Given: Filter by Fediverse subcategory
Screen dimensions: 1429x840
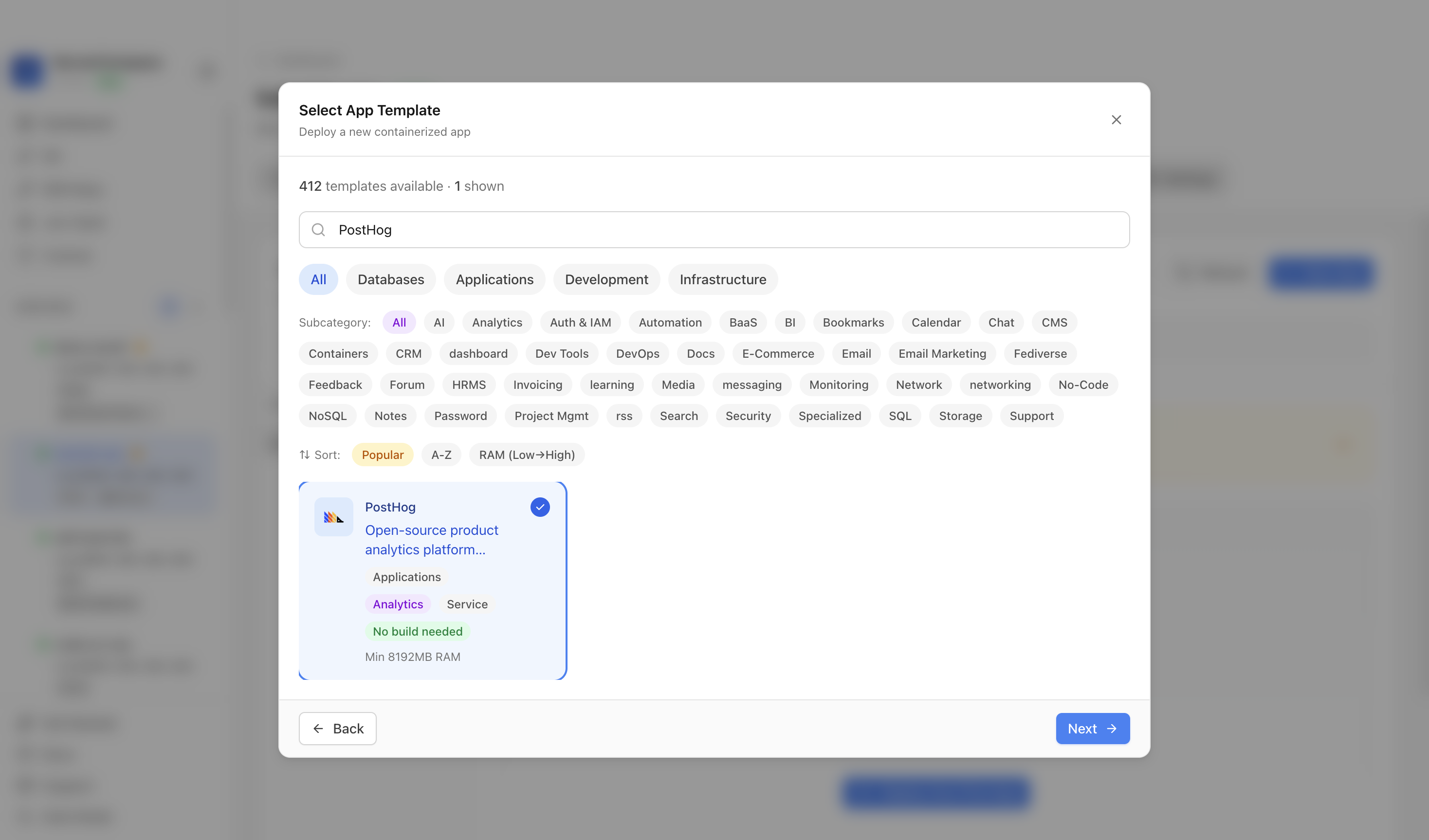Looking at the screenshot, I should pyautogui.click(x=1040, y=353).
